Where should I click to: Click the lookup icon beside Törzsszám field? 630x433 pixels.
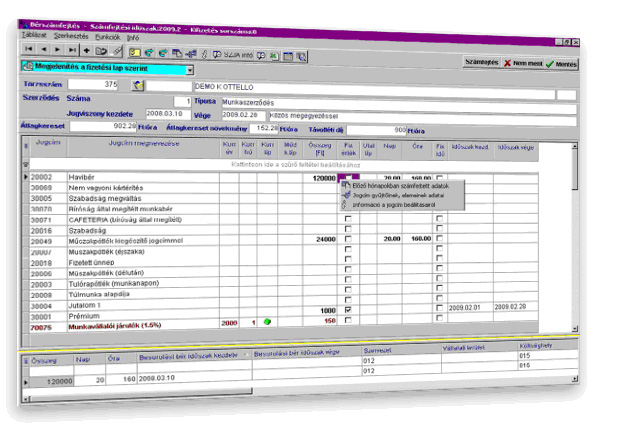click(139, 85)
